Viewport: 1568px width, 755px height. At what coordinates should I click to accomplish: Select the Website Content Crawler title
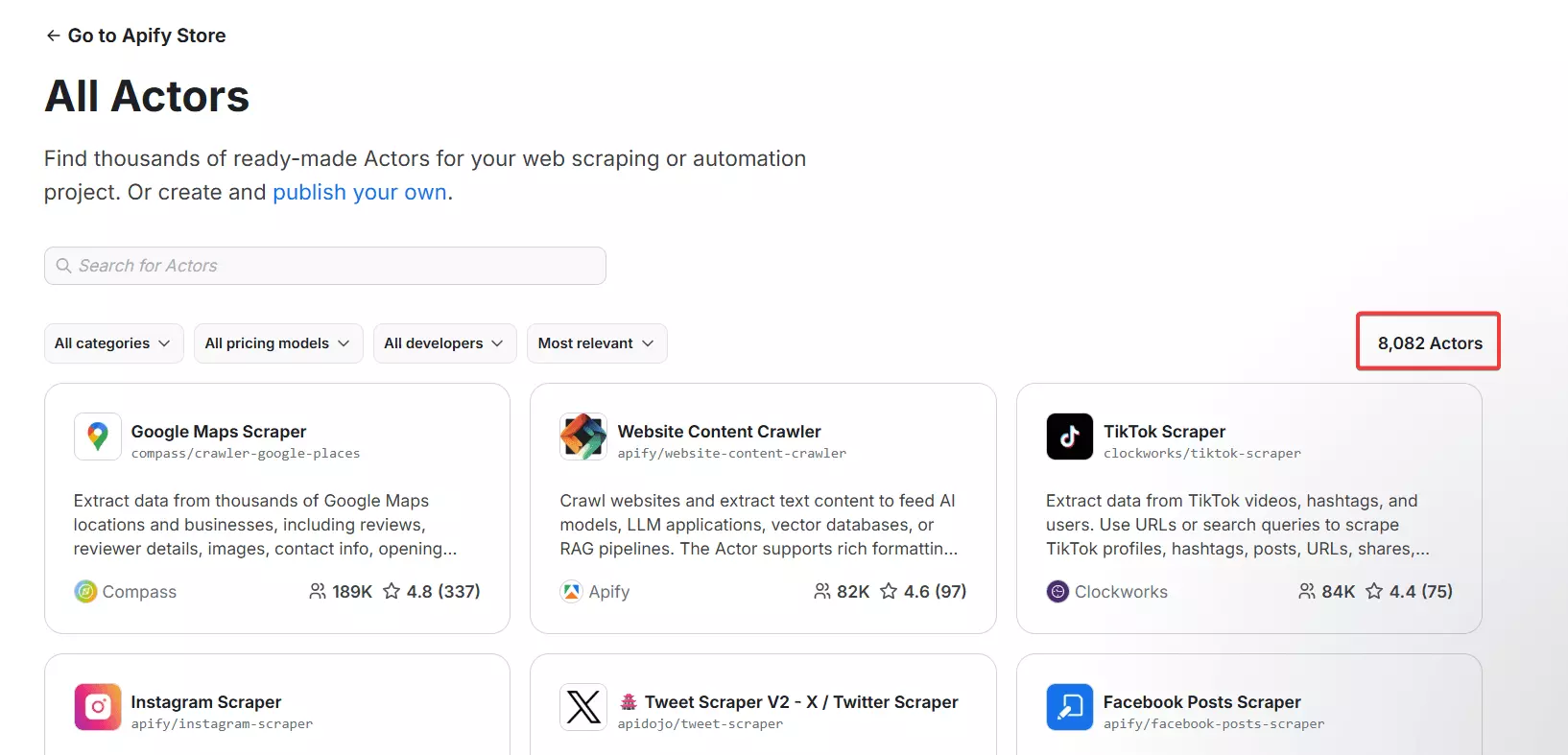click(x=719, y=432)
